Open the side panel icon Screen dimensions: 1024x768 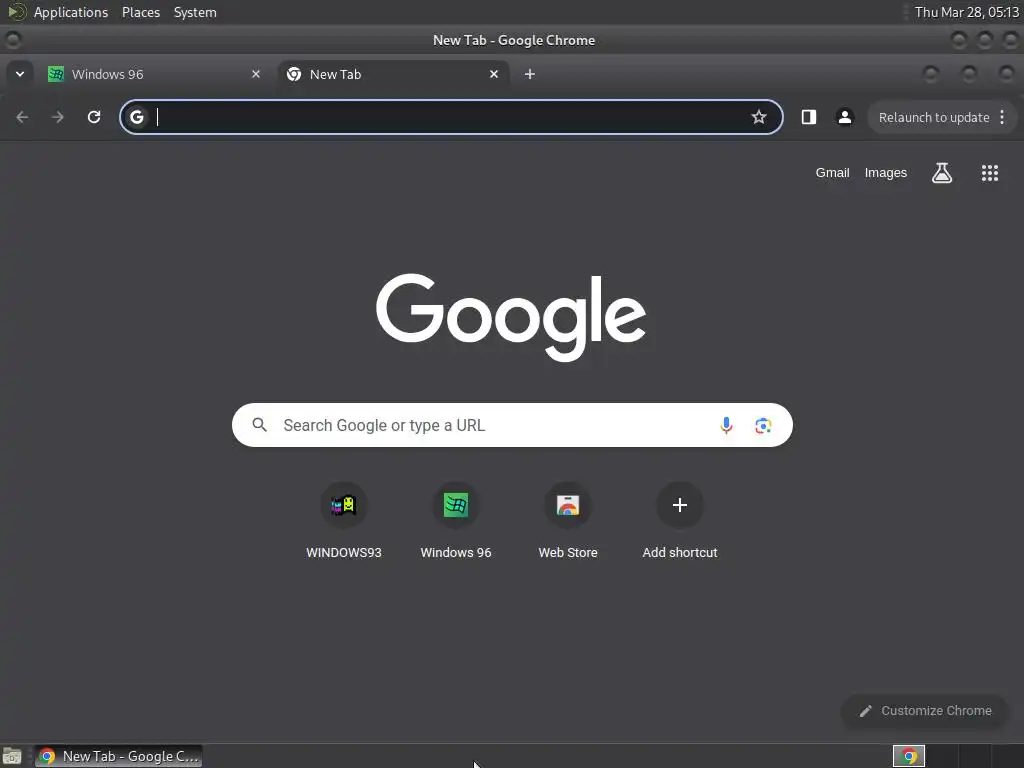point(808,117)
